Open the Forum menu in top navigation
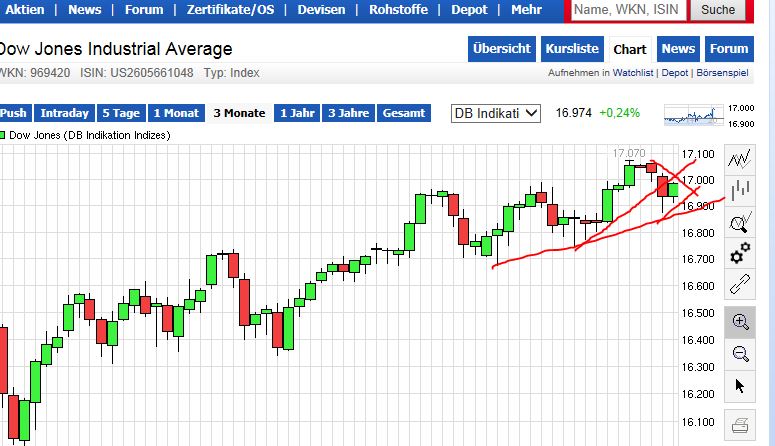775x446 pixels. click(x=144, y=9)
